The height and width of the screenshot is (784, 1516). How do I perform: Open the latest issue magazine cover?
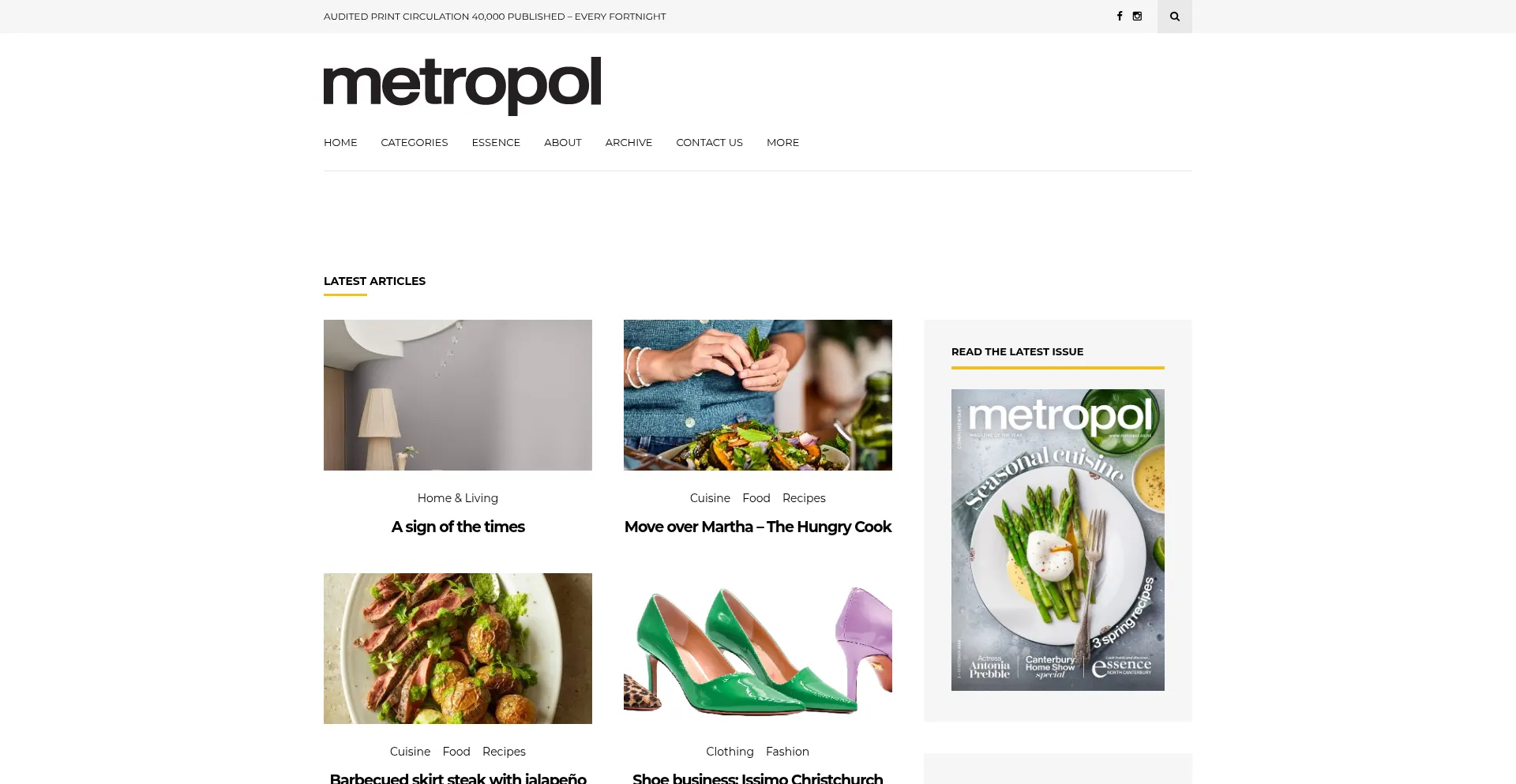[x=1058, y=540]
